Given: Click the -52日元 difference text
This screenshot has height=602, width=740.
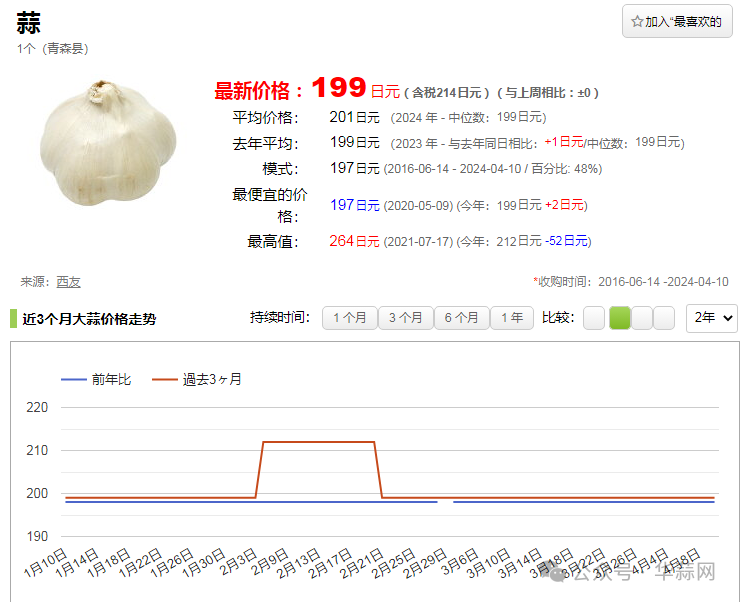Looking at the screenshot, I should pos(566,241).
